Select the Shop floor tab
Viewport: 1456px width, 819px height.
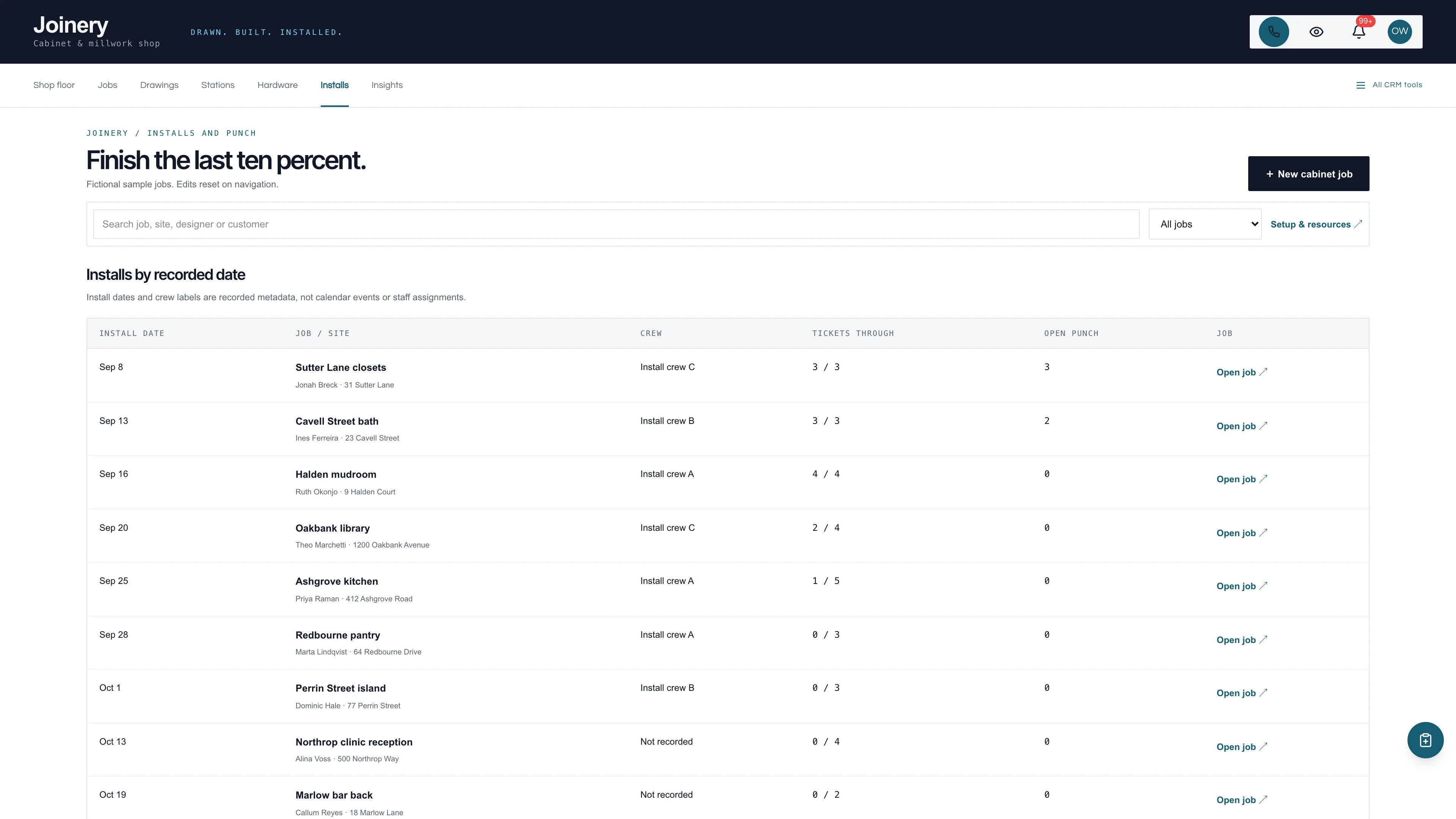click(x=54, y=85)
